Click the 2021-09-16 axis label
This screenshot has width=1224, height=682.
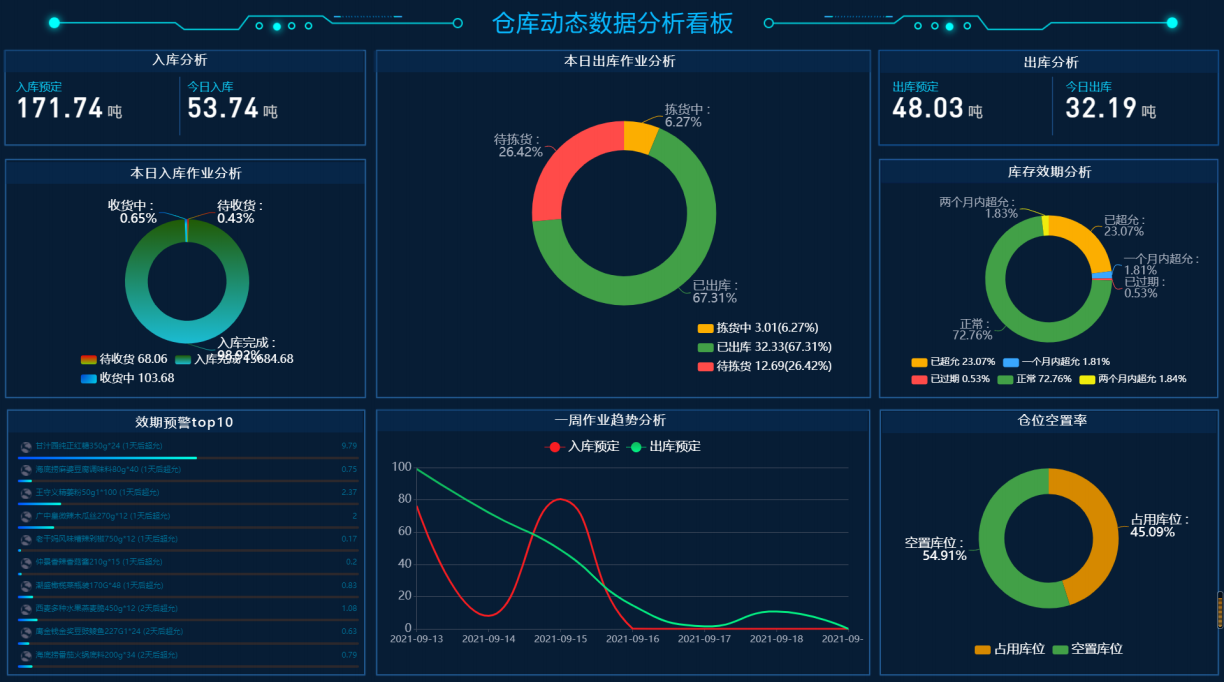click(x=633, y=638)
